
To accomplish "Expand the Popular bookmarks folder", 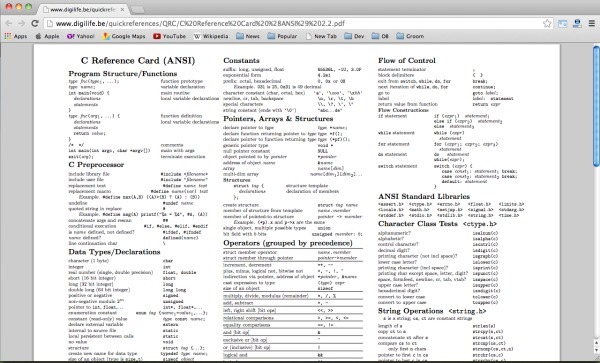I will tap(282, 36).
